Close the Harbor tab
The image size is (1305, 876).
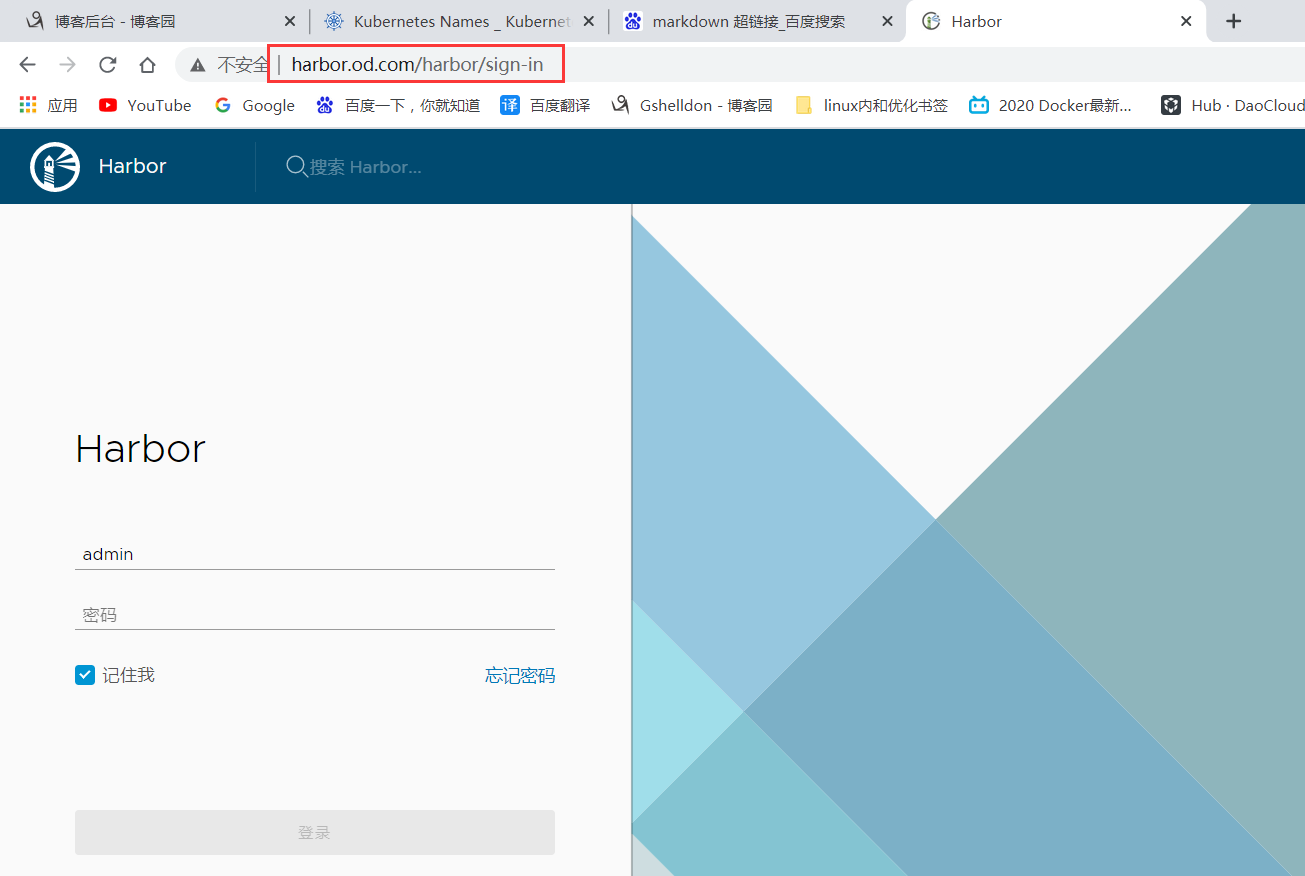[1186, 21]
